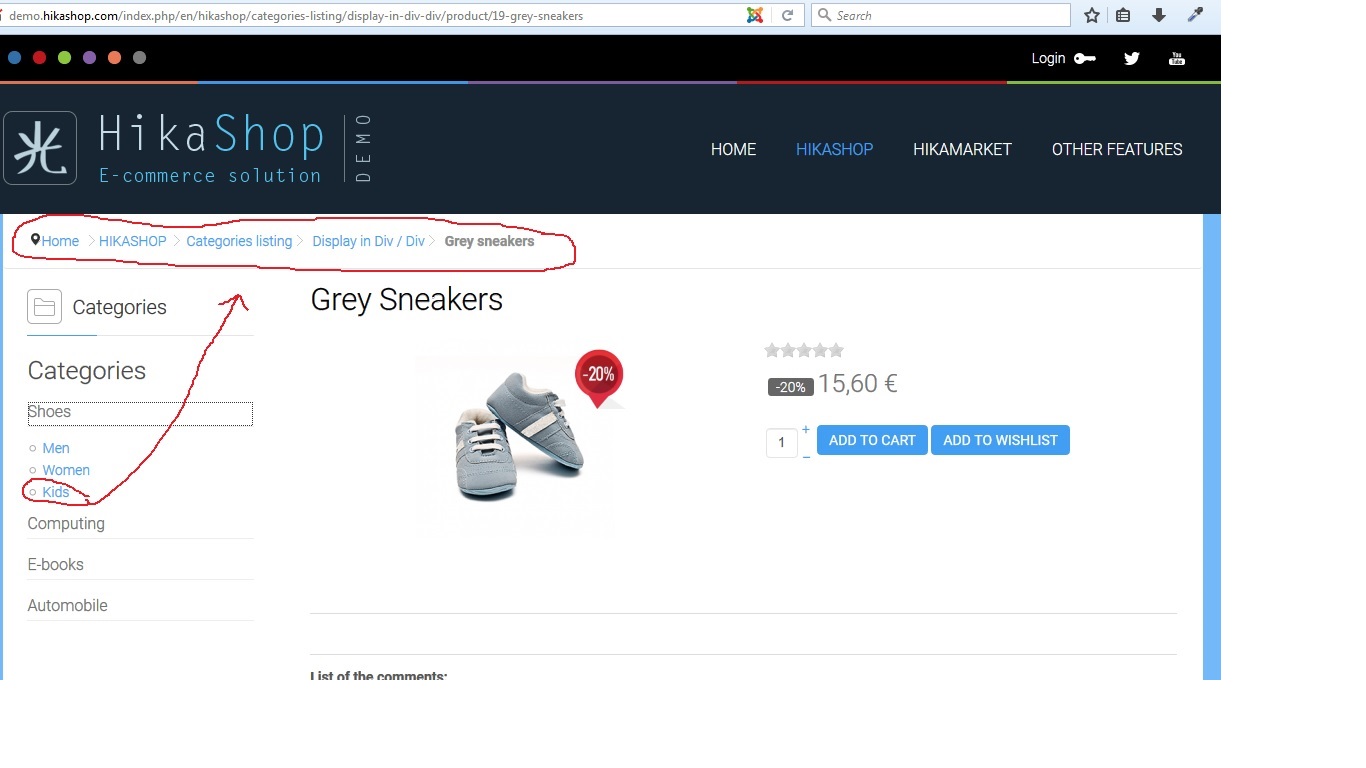Image resolution: width=1366 pixels, height=768 pixels.
Task: Select the red color theme dot
Action: point(39,58)
